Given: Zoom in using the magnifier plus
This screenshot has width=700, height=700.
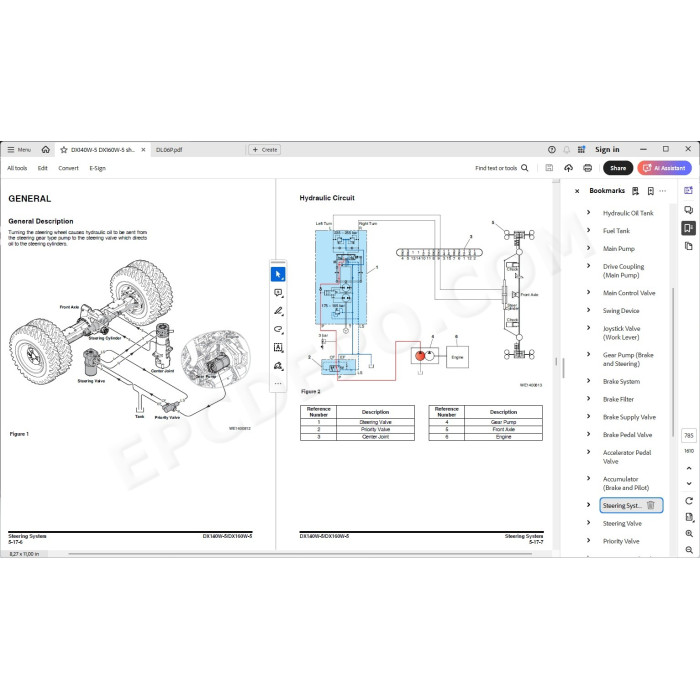Looking at the screenshot, I should pyautogui.click(x=689, y=533).
